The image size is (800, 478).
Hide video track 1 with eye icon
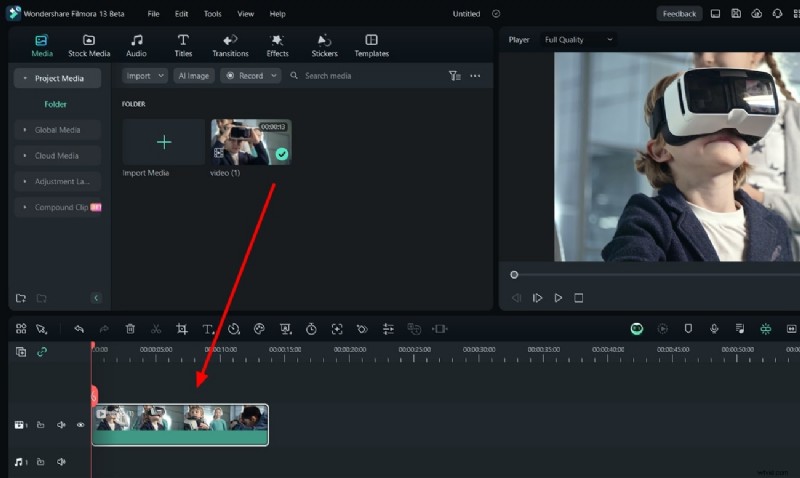[81, 424]
